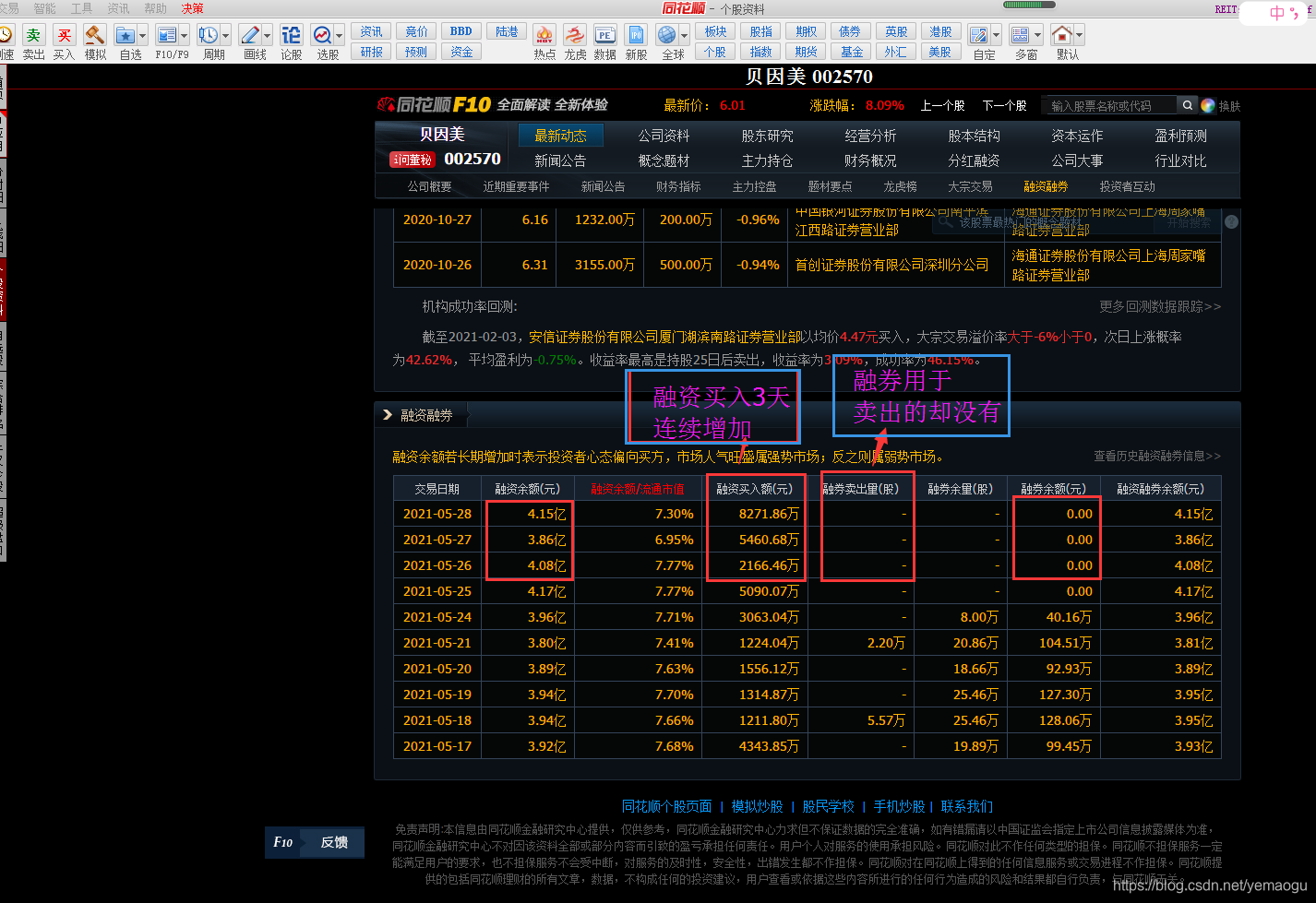Select the 大宗交易 sub-tab
Image resolution: width=1316 pixels, height=903 pixels.
pyautogui.click(x=970, y=186)
